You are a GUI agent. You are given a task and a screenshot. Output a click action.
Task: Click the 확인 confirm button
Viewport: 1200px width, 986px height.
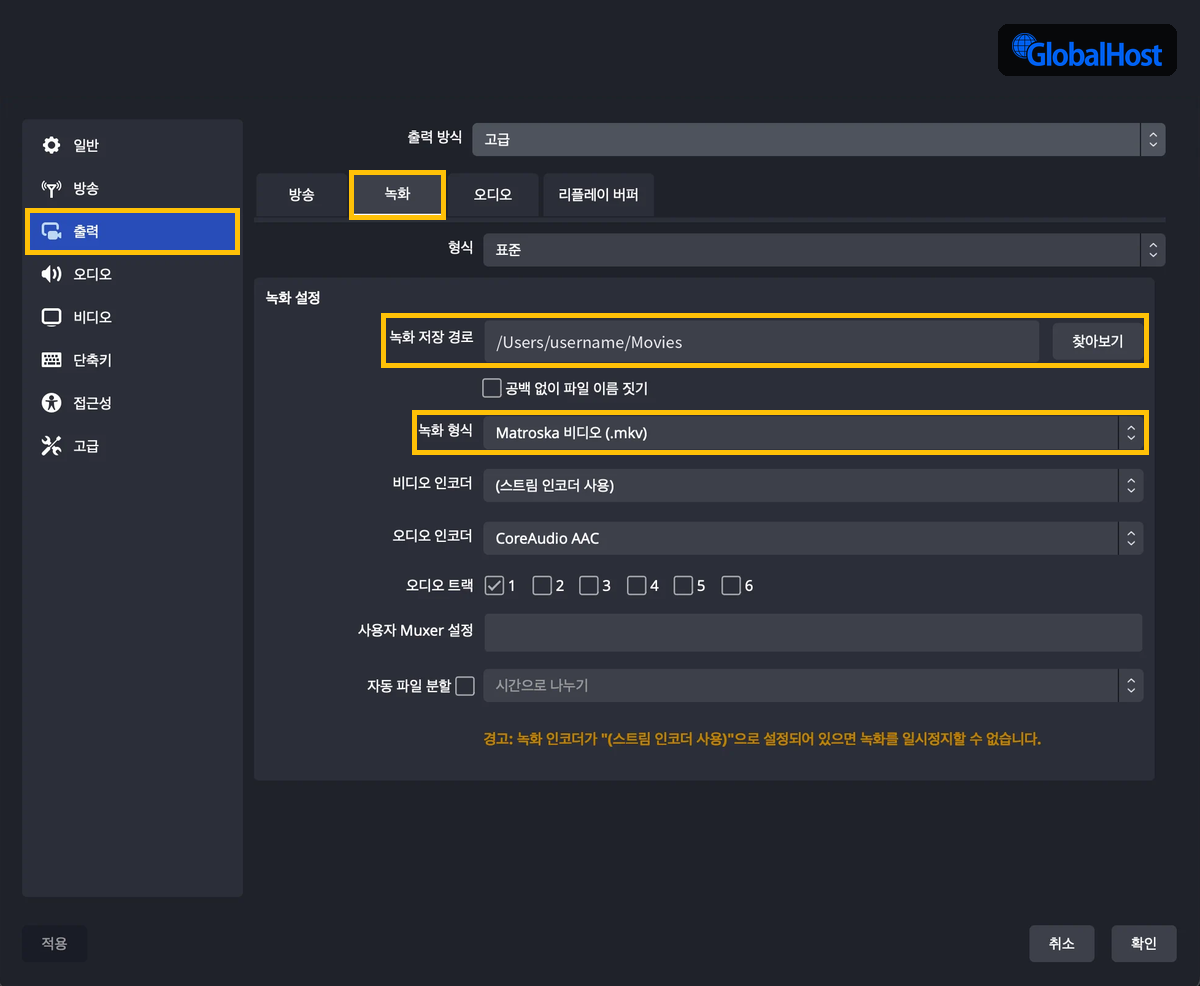(1144, 943)
